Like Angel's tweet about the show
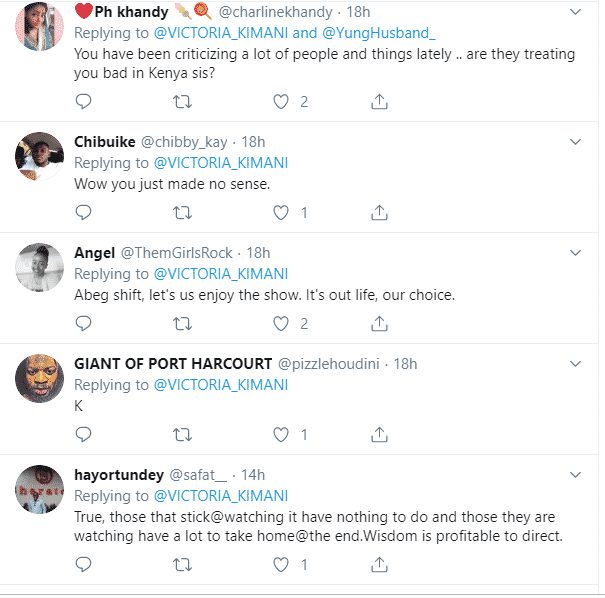 [282, 323]
